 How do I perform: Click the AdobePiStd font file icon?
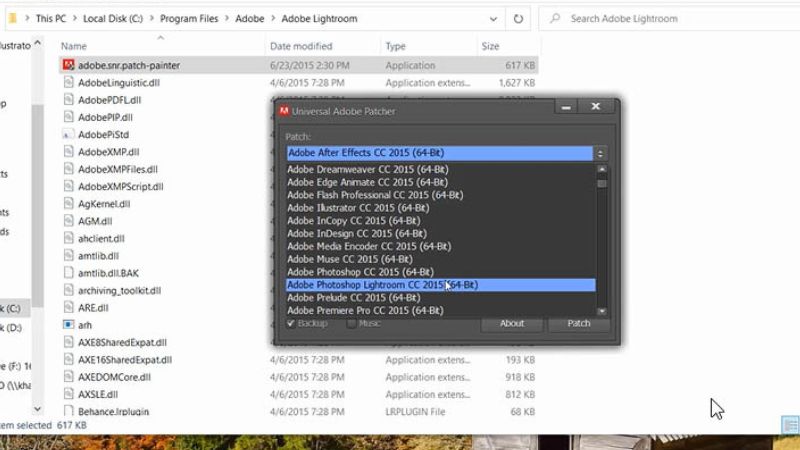(x=68, y=134)
